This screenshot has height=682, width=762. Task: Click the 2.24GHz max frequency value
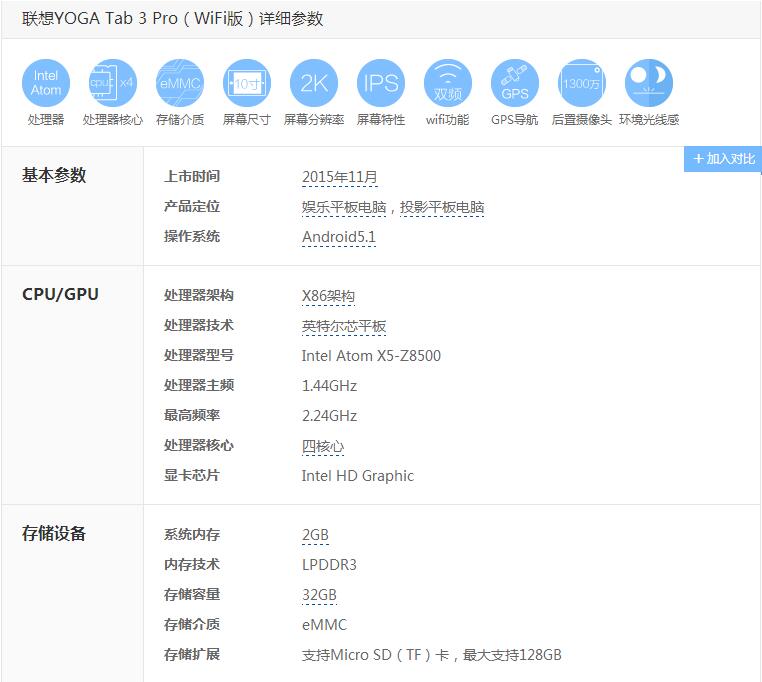click(x=329, y=416)
